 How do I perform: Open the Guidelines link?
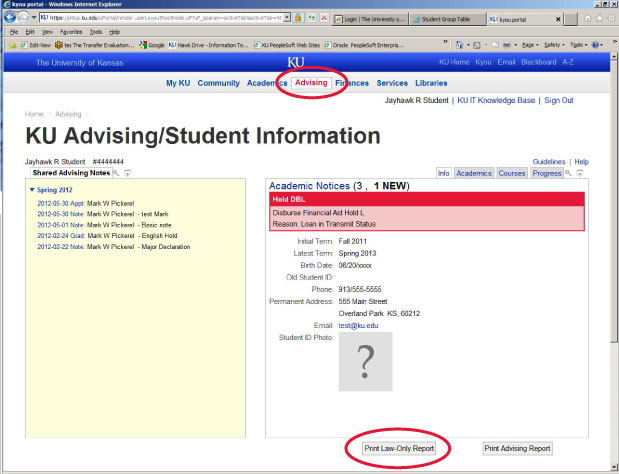(549, 161)
